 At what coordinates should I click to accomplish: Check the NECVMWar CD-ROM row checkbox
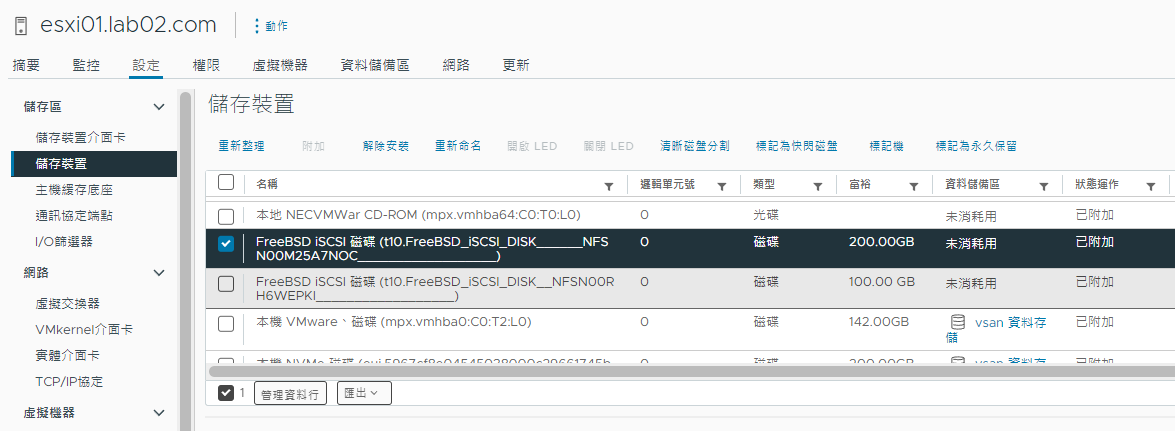click(x=226, y=217)
